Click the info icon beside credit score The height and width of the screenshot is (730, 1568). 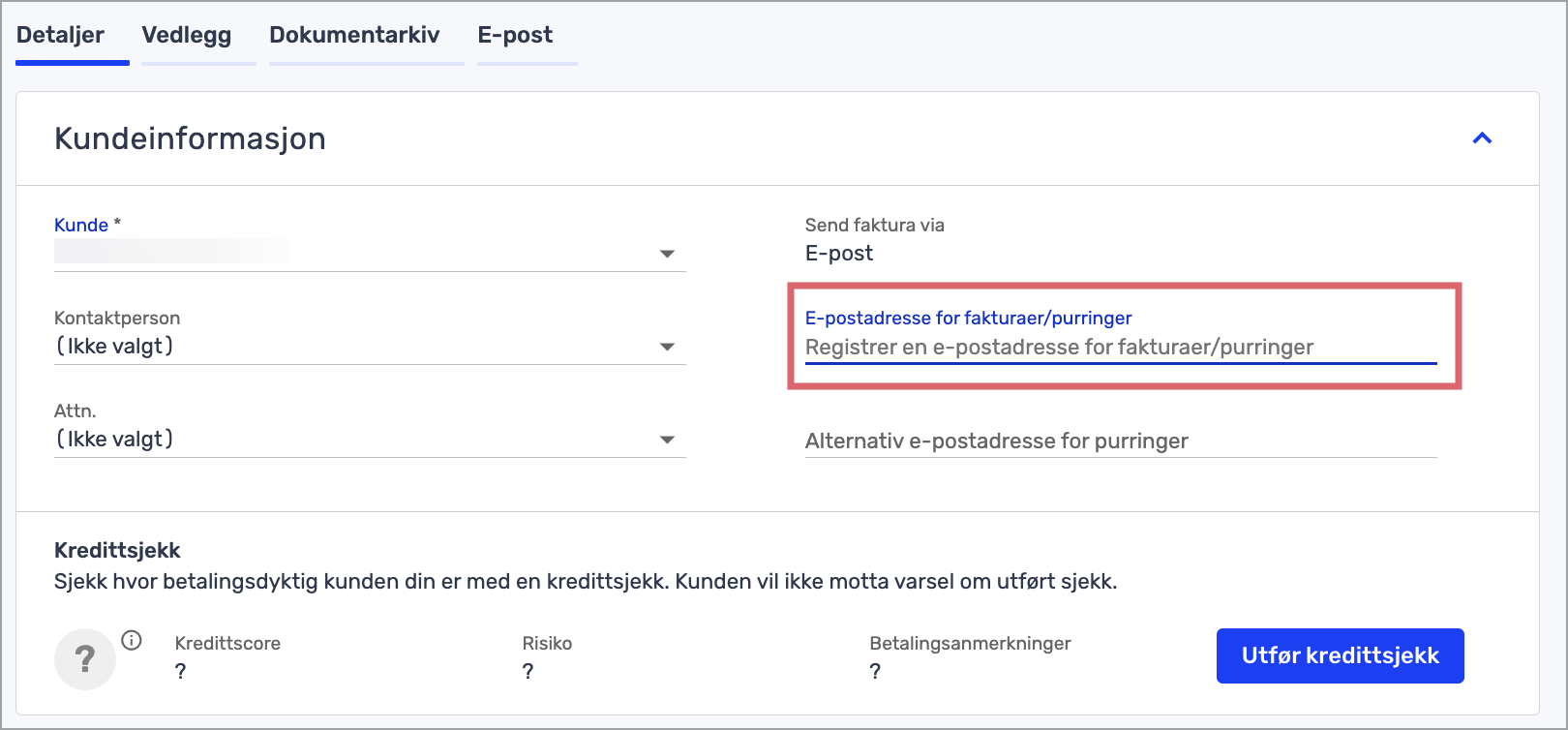[x=132, y=640]
